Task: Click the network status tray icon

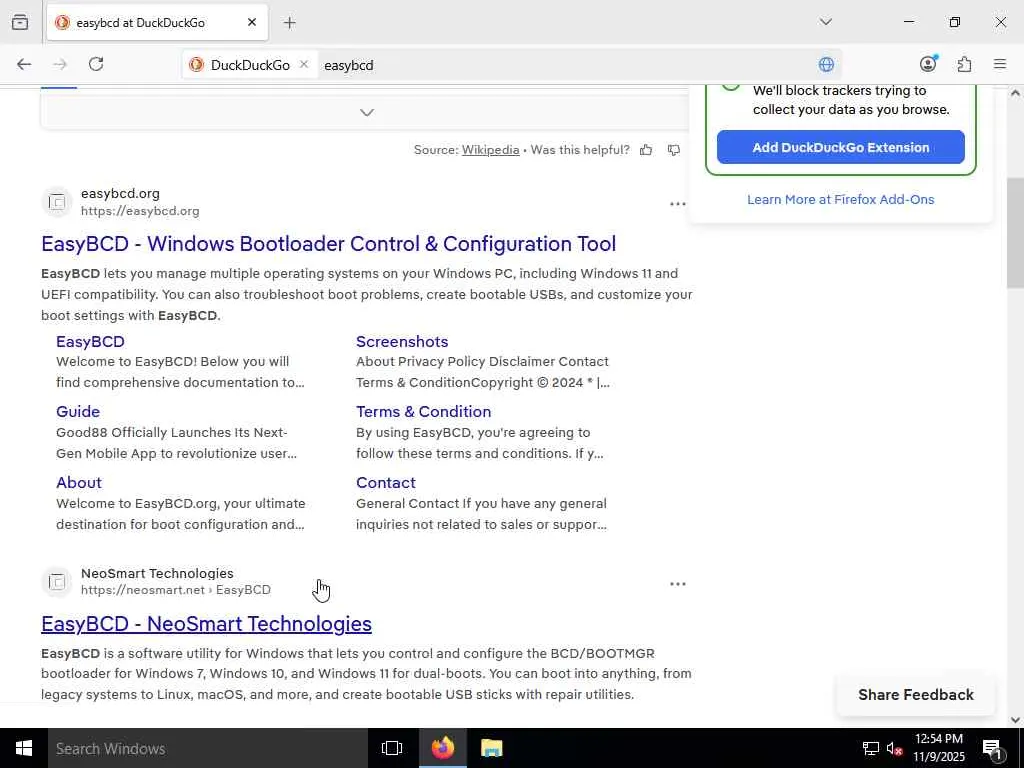Action: pos(871,748)
